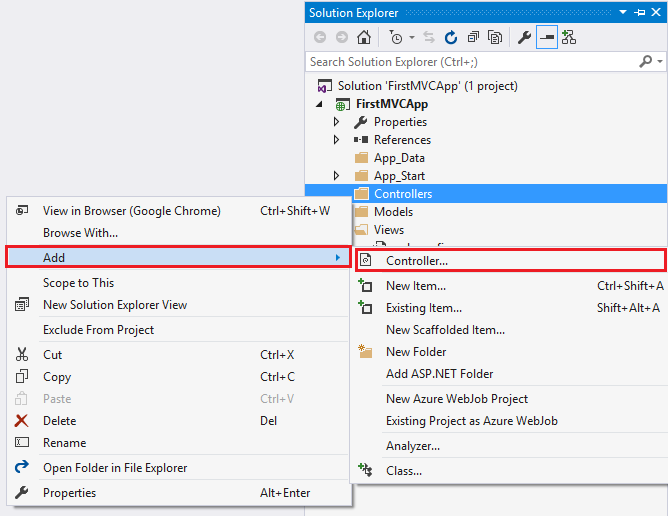Select Solution 'FirstMVCApp' node
This screenshot has width=668, height=516.
(x=427, y=86)
